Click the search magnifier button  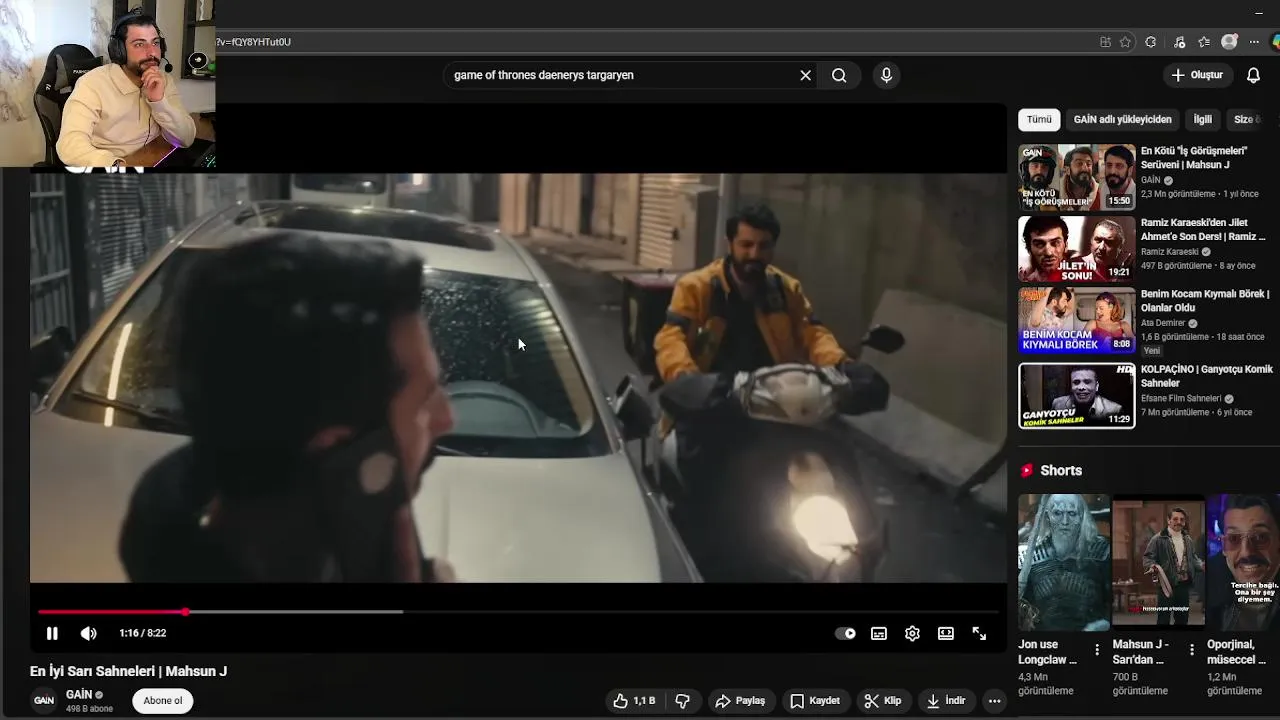click(839, 75)
